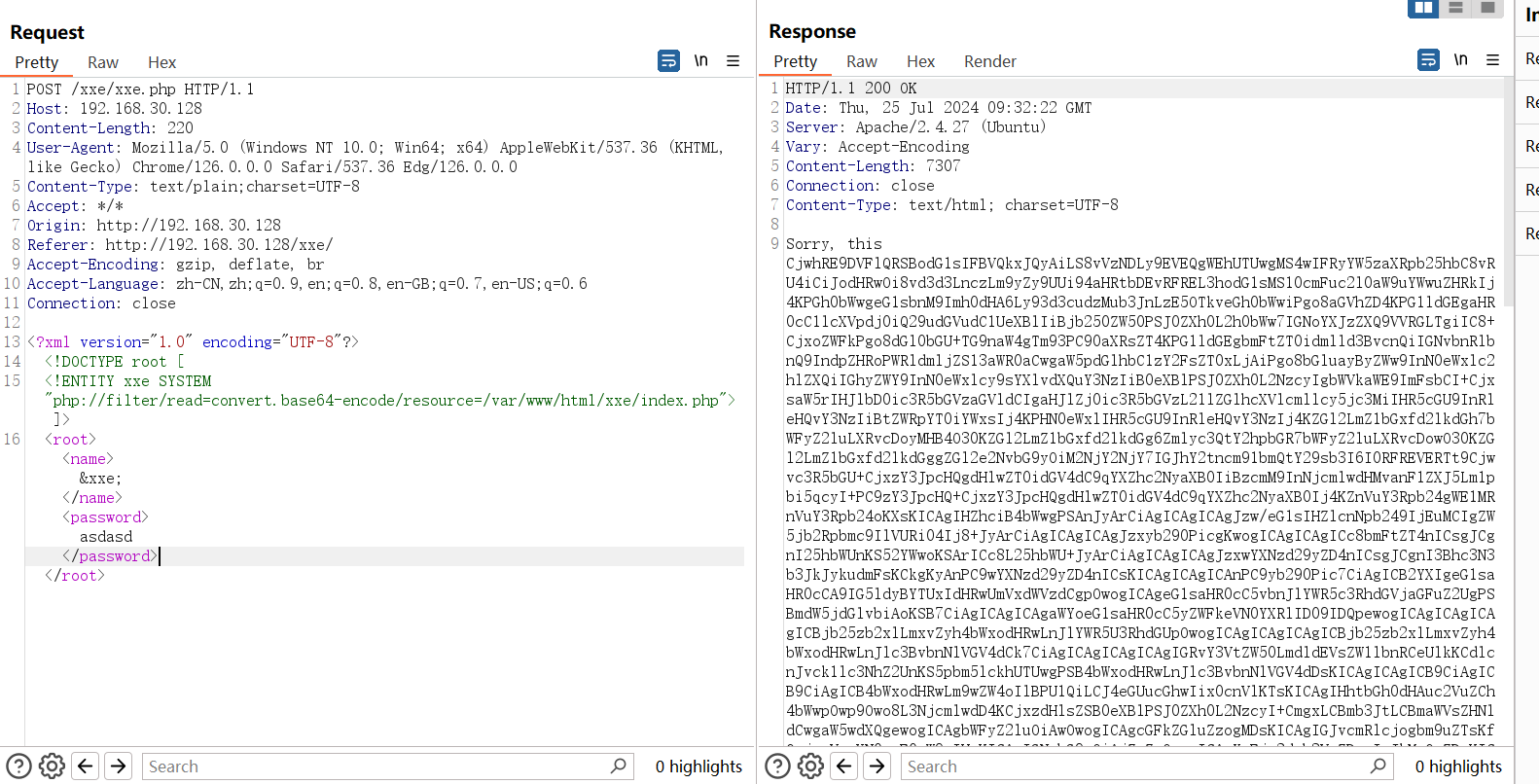
Task: Click 'Vary: Accept-Encoding' in Response
Action: pos(877,147)
